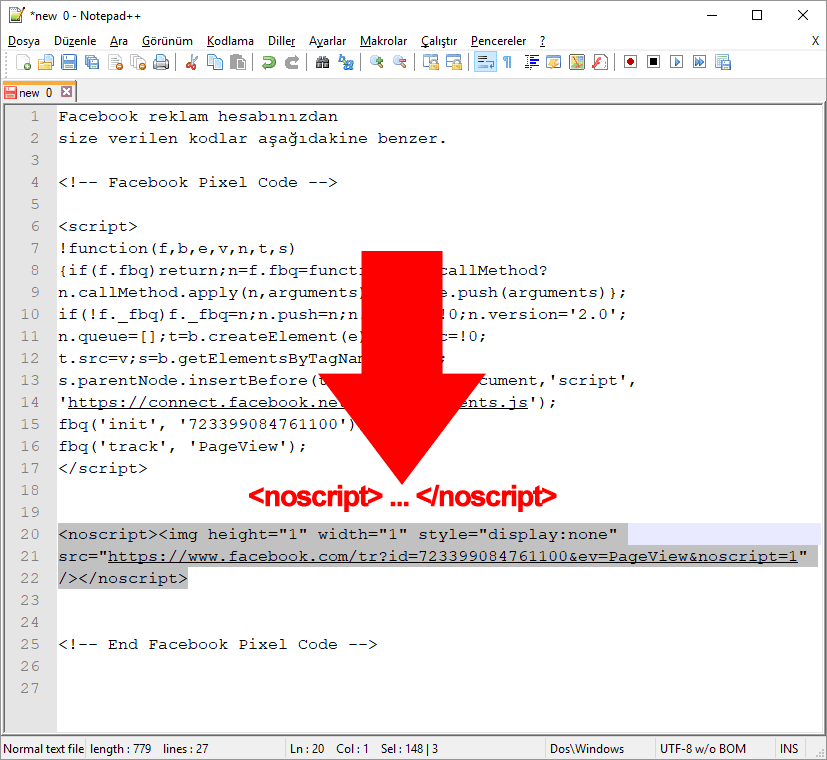Image resolution: width=827 pixels, height=760 pixels.
Task: Play the recorded macro
Action: [677, 63]
